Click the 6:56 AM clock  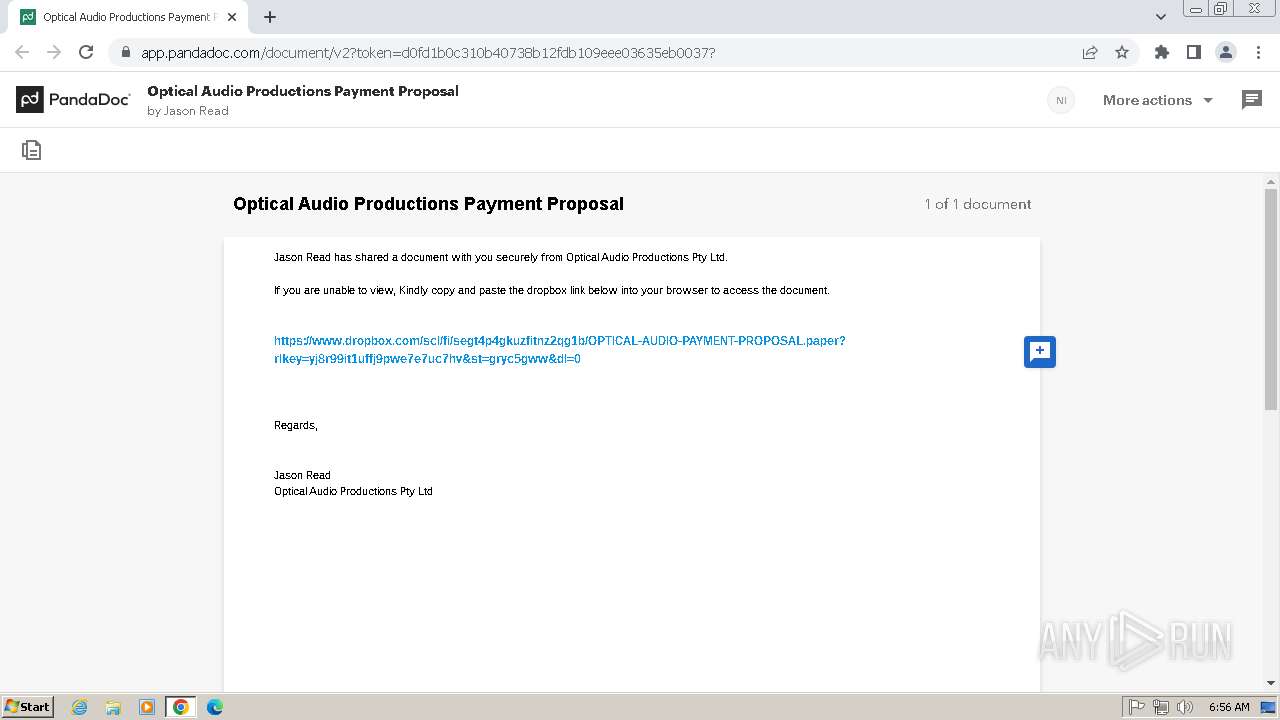pyautogui.click(x=1229, y=707)
